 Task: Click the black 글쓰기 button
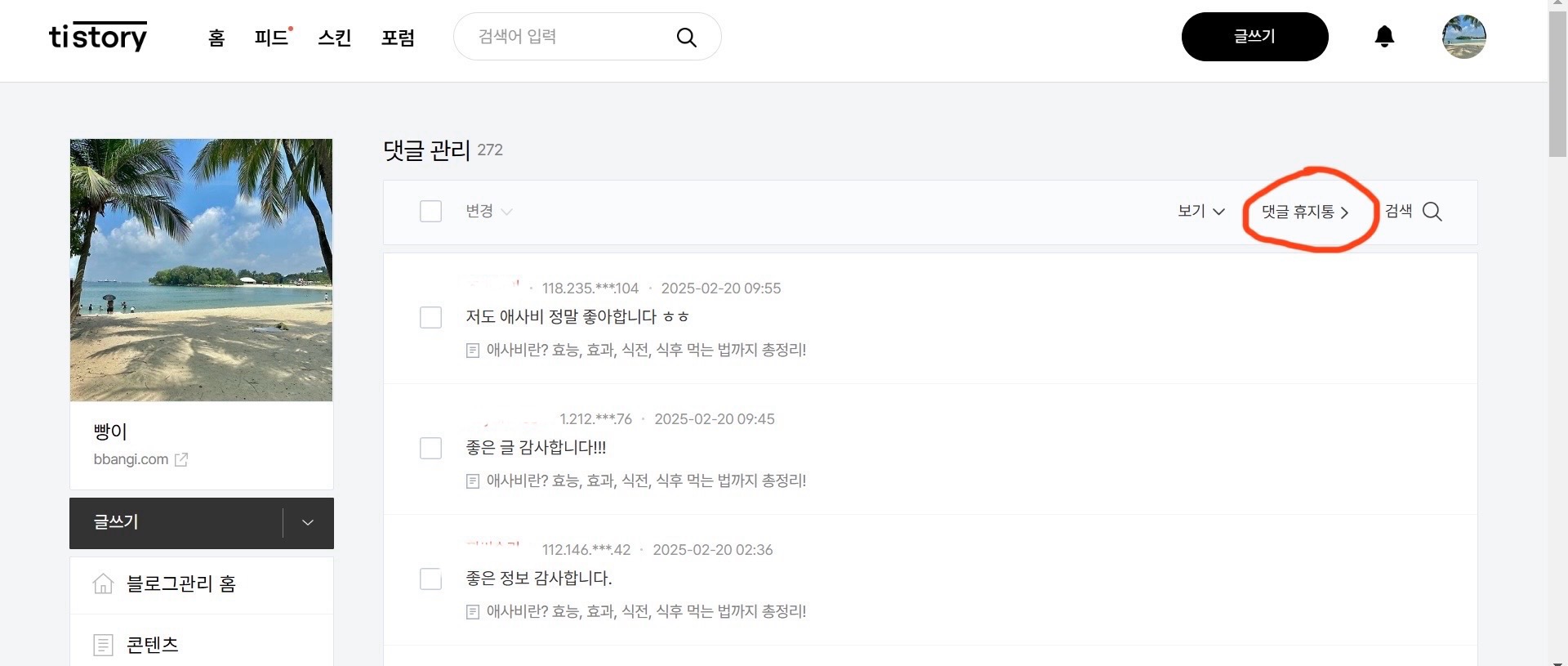(x=1254, y=37)
